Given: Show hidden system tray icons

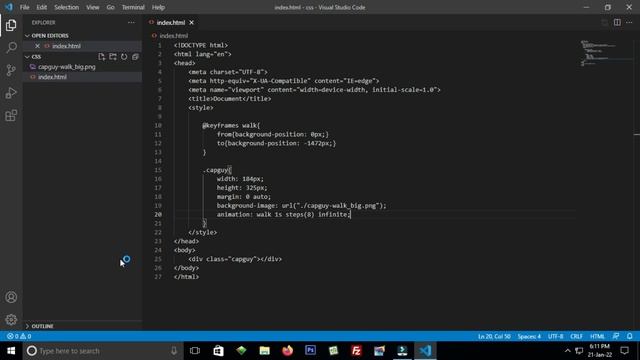Looking at the screenshot, I should [x=567, y=351].
